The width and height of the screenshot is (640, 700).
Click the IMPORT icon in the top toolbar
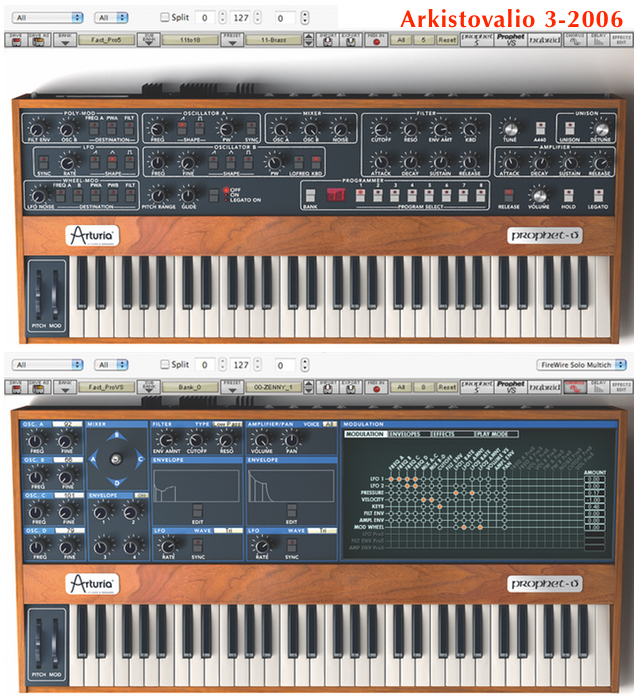328,40
